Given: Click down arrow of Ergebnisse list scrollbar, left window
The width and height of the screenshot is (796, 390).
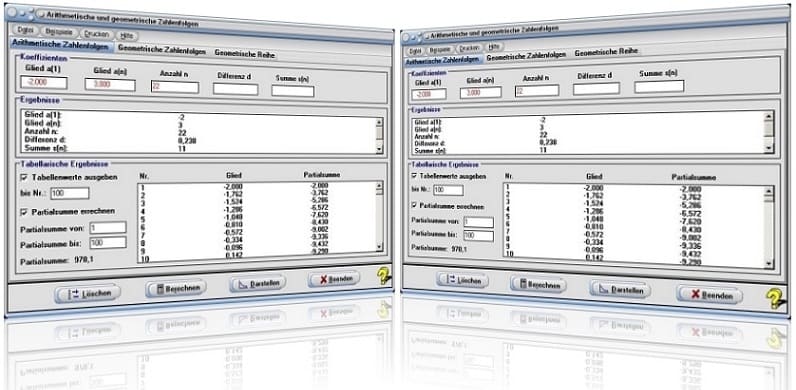Looking at the screenshot, I should coord(379,149).
